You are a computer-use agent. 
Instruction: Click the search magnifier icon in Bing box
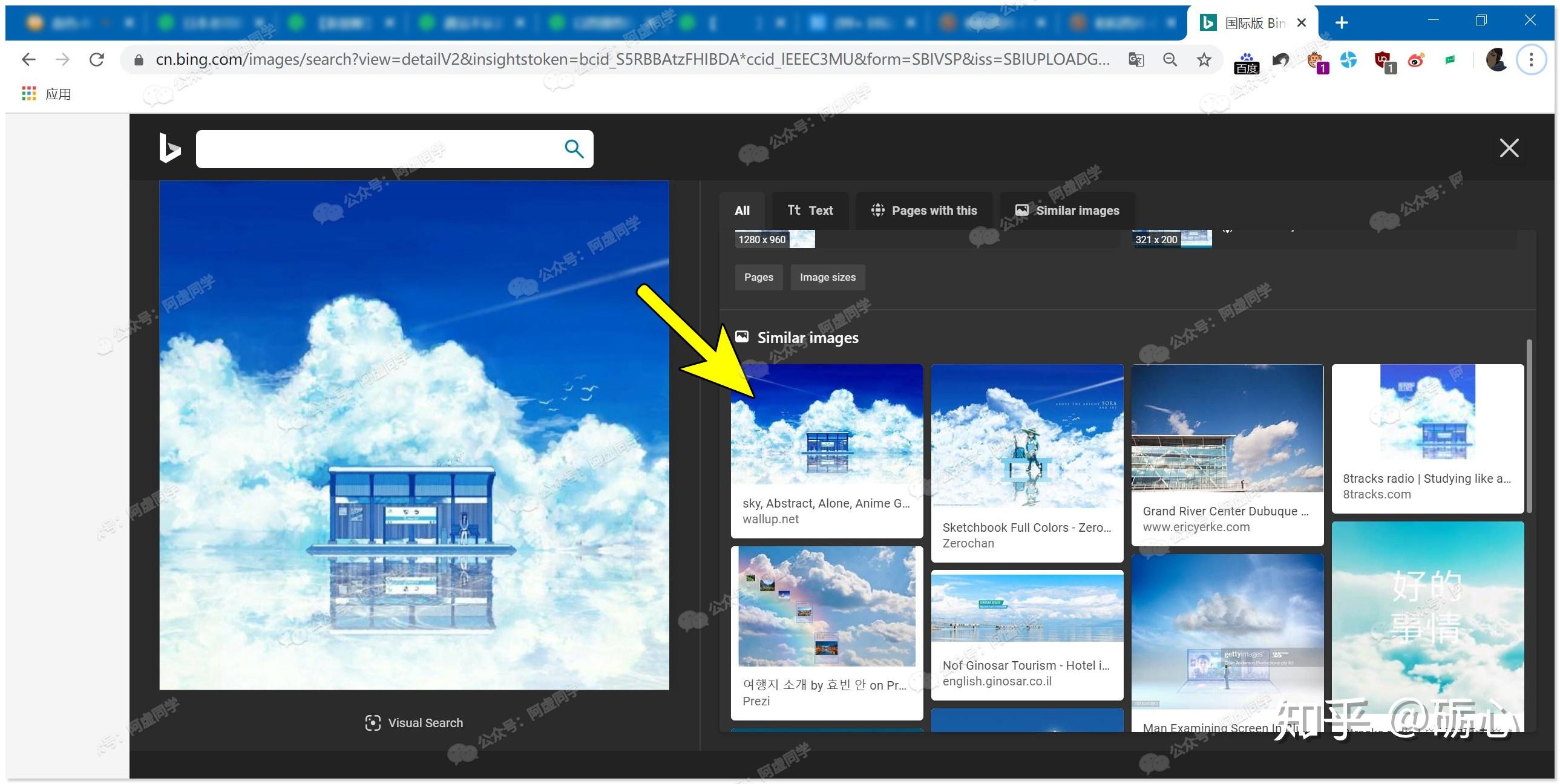pyautogui.click(x=574, y=148)
